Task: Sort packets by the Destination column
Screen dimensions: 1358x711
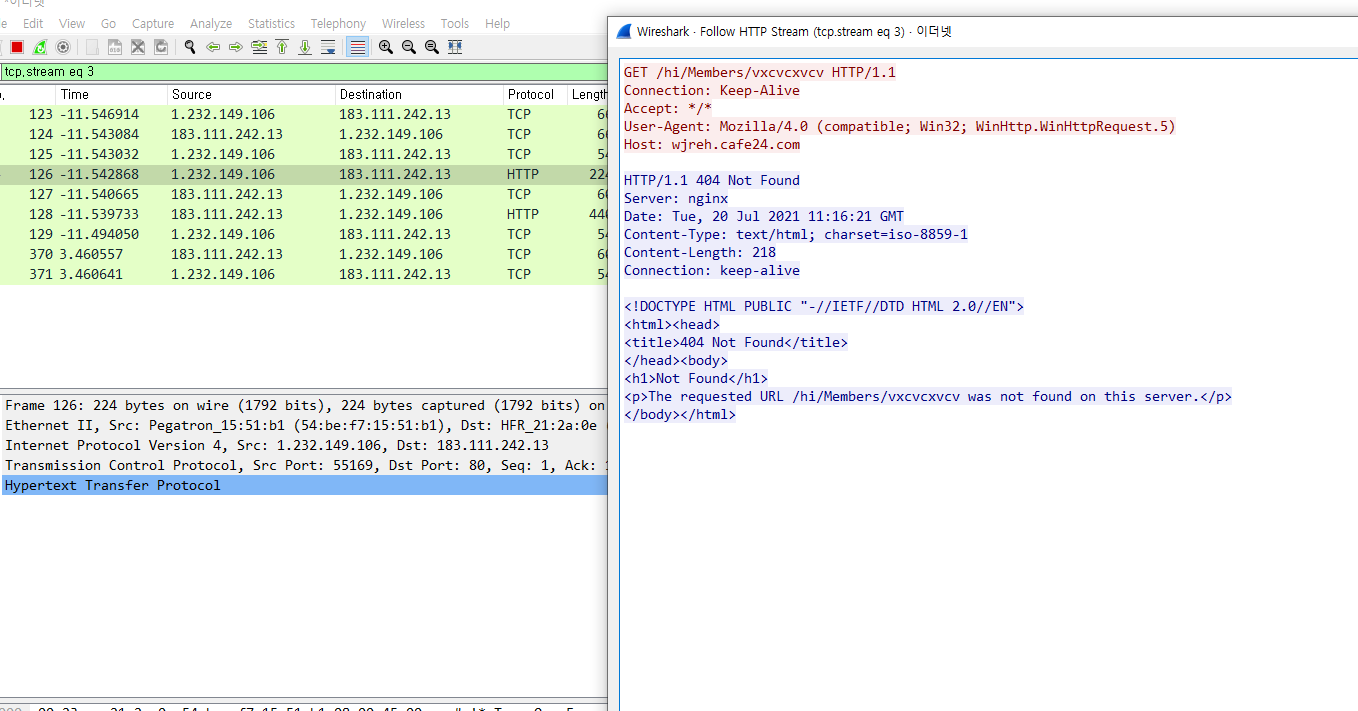Action: coord(419,94)
